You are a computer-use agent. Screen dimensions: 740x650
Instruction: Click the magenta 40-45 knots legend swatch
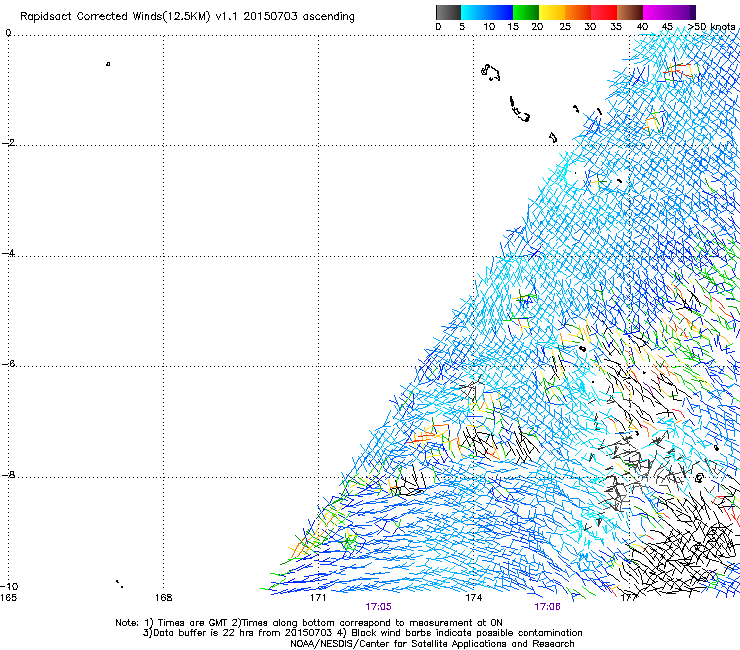tap(656, 12)
